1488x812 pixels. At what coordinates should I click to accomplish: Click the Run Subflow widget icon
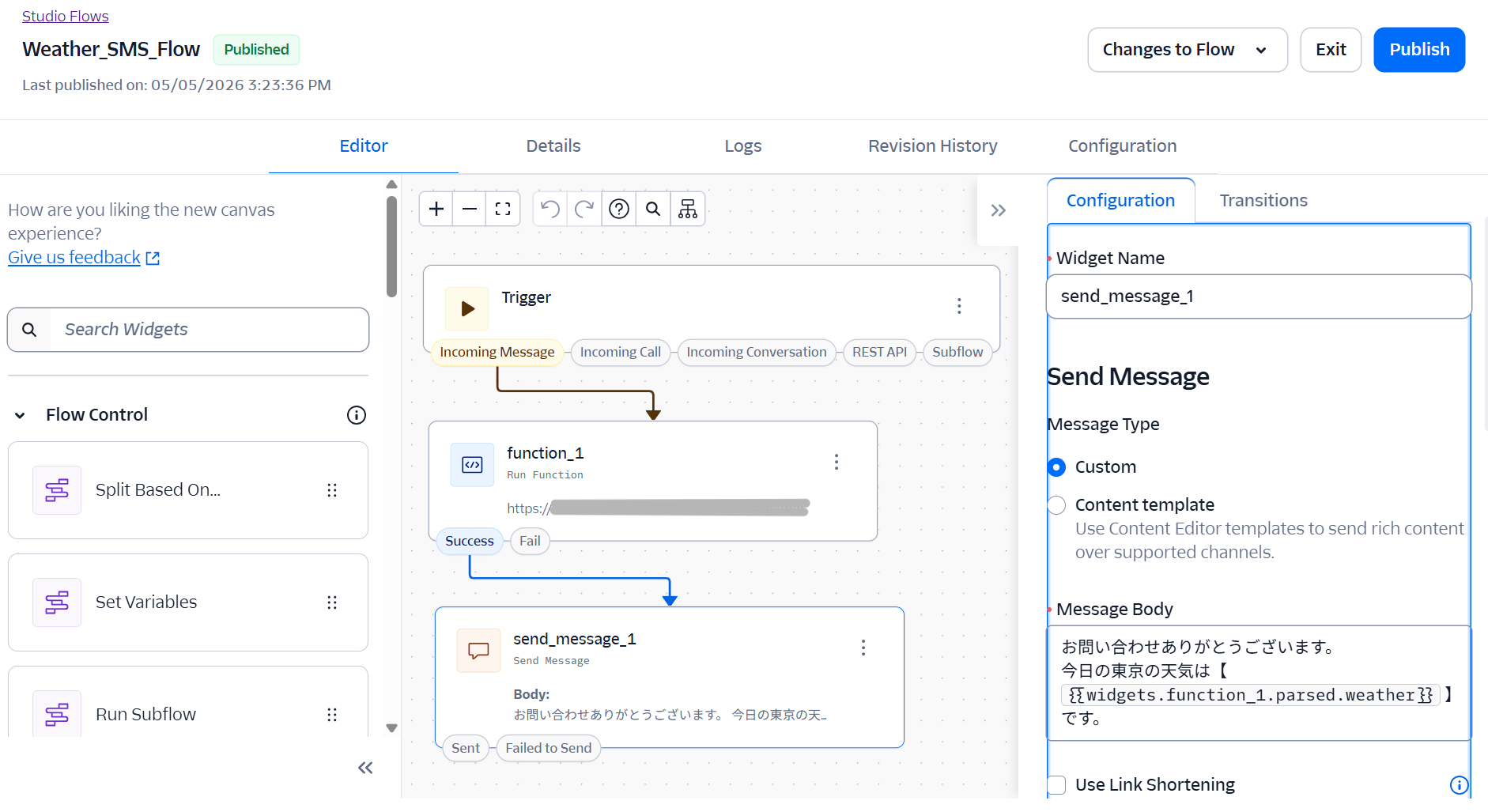(57, 714)
